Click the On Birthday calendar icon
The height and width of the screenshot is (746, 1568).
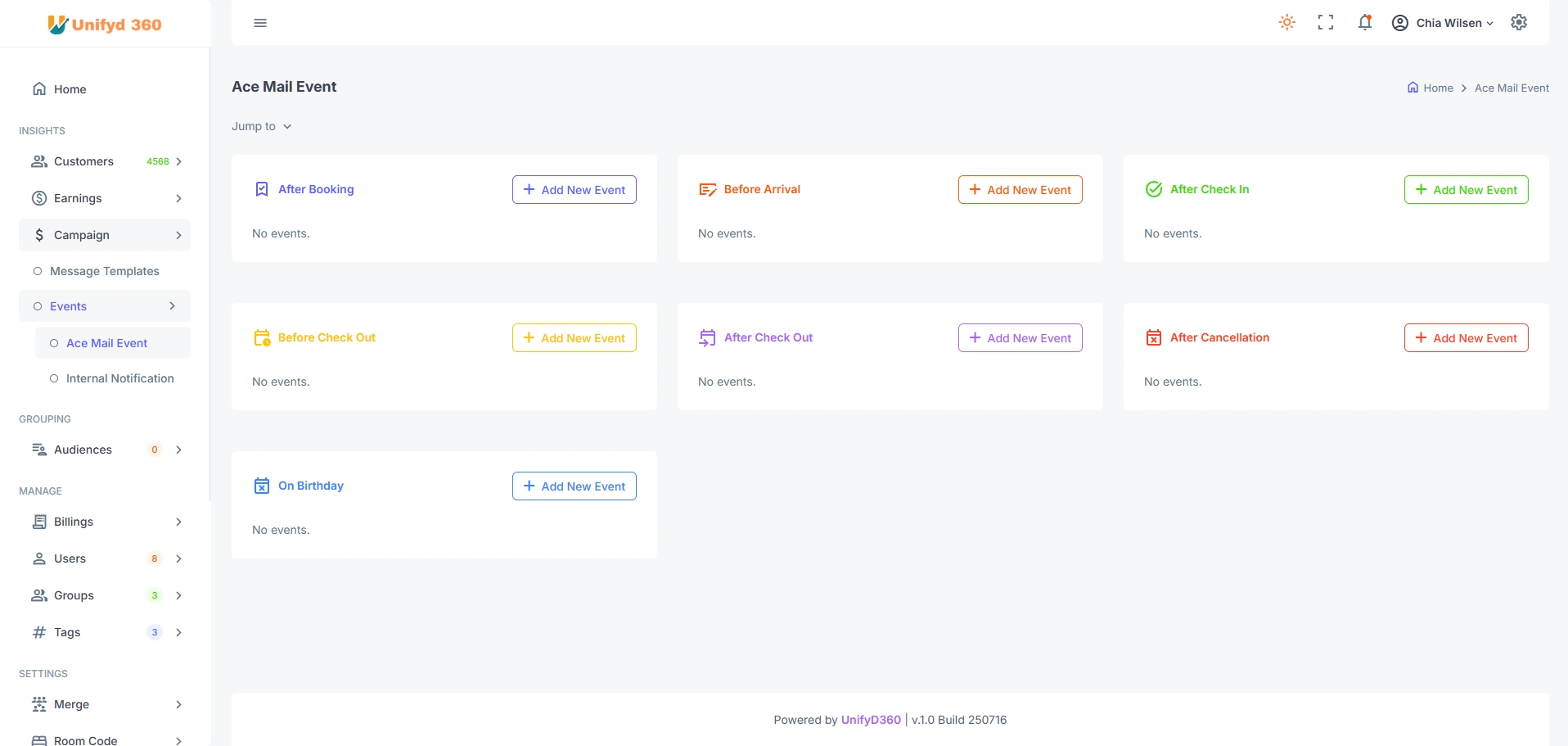(262, 486)
